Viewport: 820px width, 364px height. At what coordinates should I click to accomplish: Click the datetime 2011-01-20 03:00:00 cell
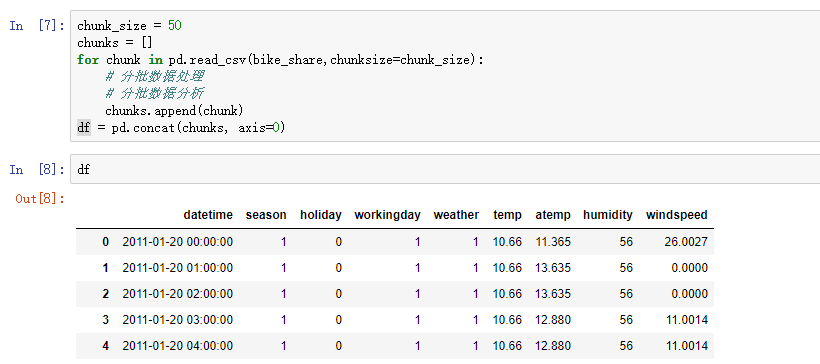178,320
